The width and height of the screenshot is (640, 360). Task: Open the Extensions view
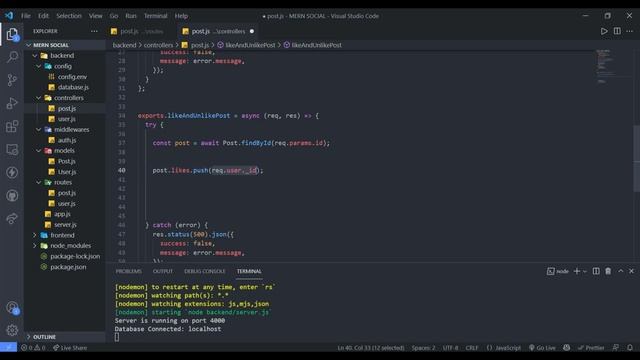coord(12,126)
